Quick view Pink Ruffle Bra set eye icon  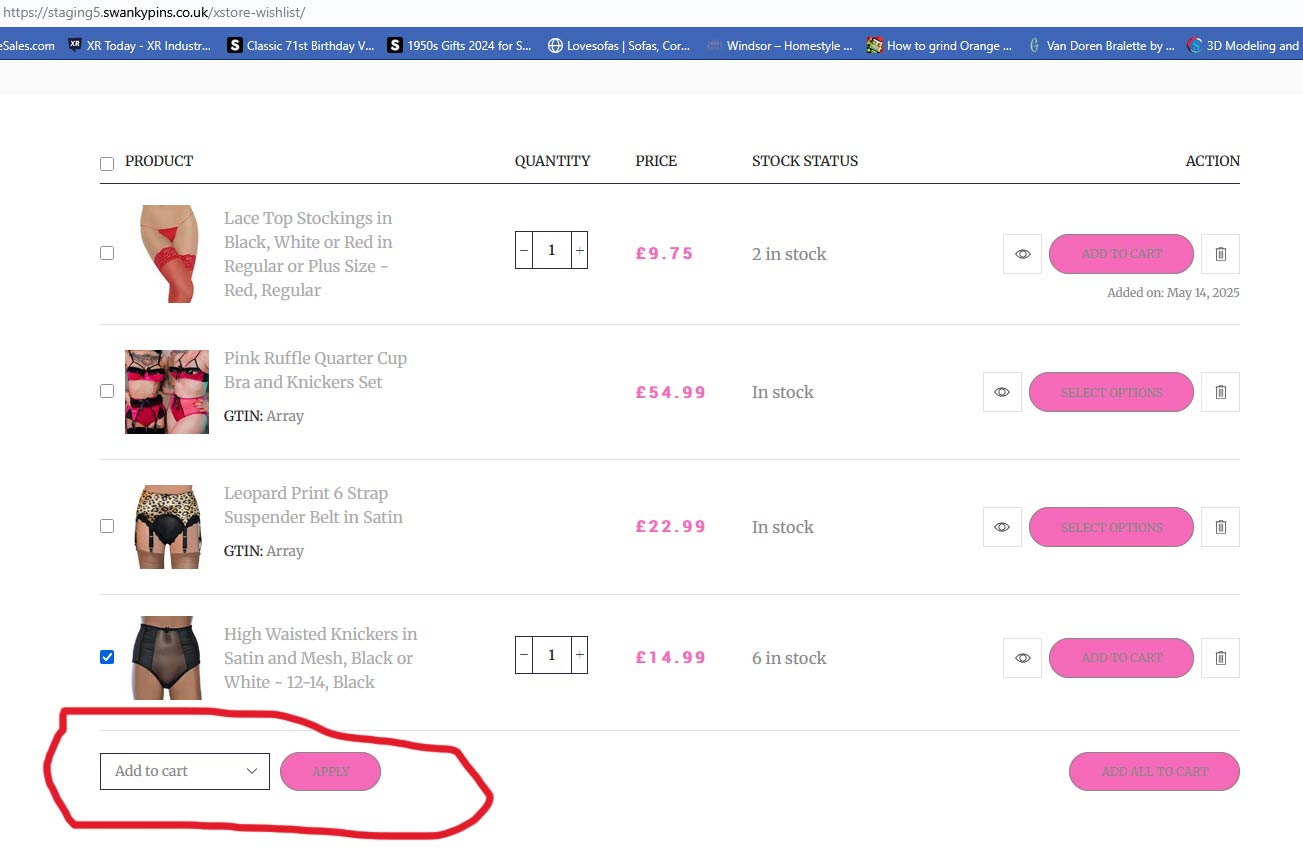coord(1002,392)
